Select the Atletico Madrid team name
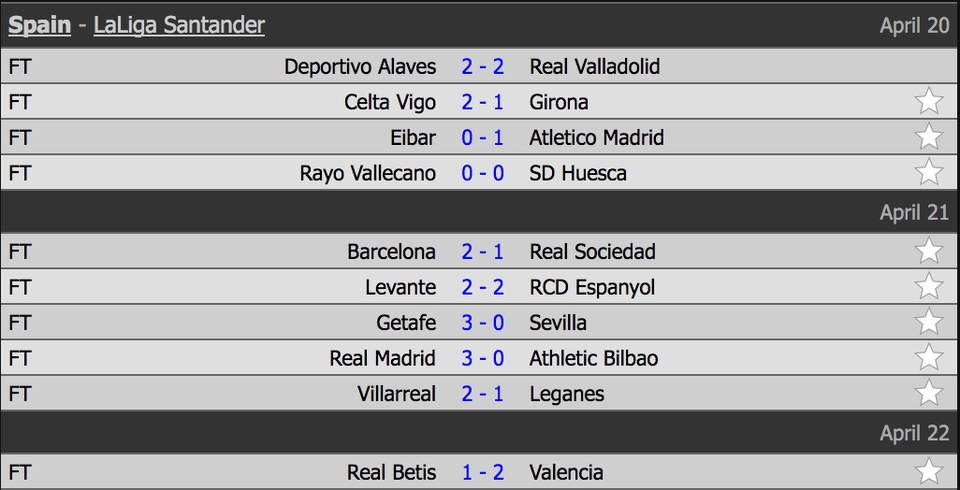The height and width of the screenshot is (490, 960). point(596,137)
